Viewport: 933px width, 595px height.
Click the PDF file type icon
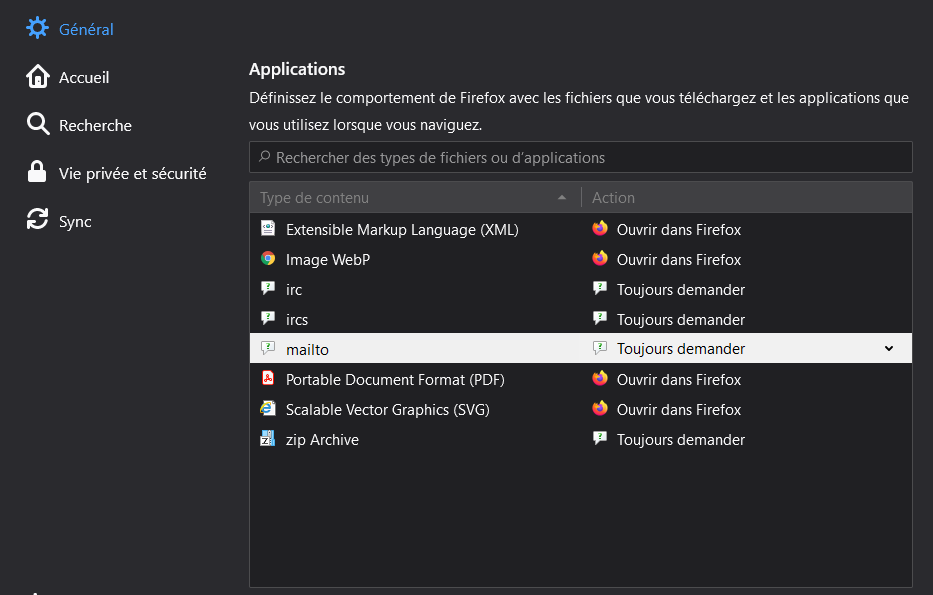[x=268, y=378]
